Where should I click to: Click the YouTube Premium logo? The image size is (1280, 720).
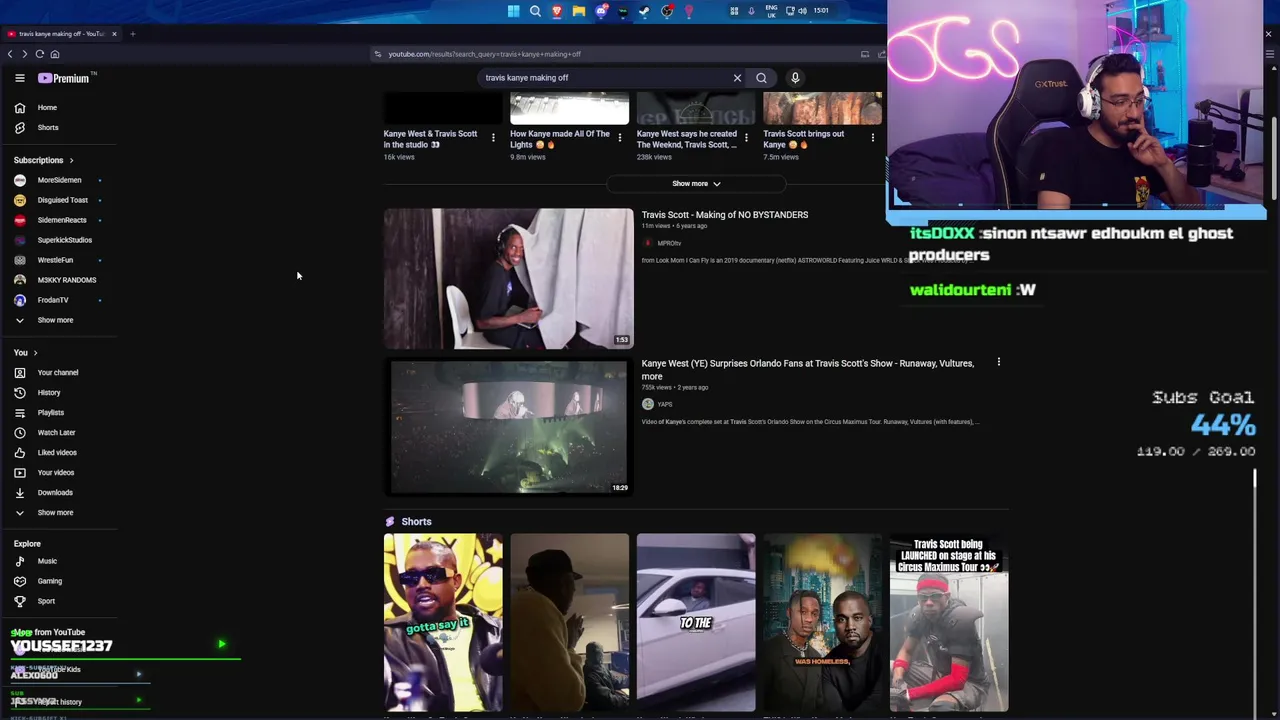point(64,78)
